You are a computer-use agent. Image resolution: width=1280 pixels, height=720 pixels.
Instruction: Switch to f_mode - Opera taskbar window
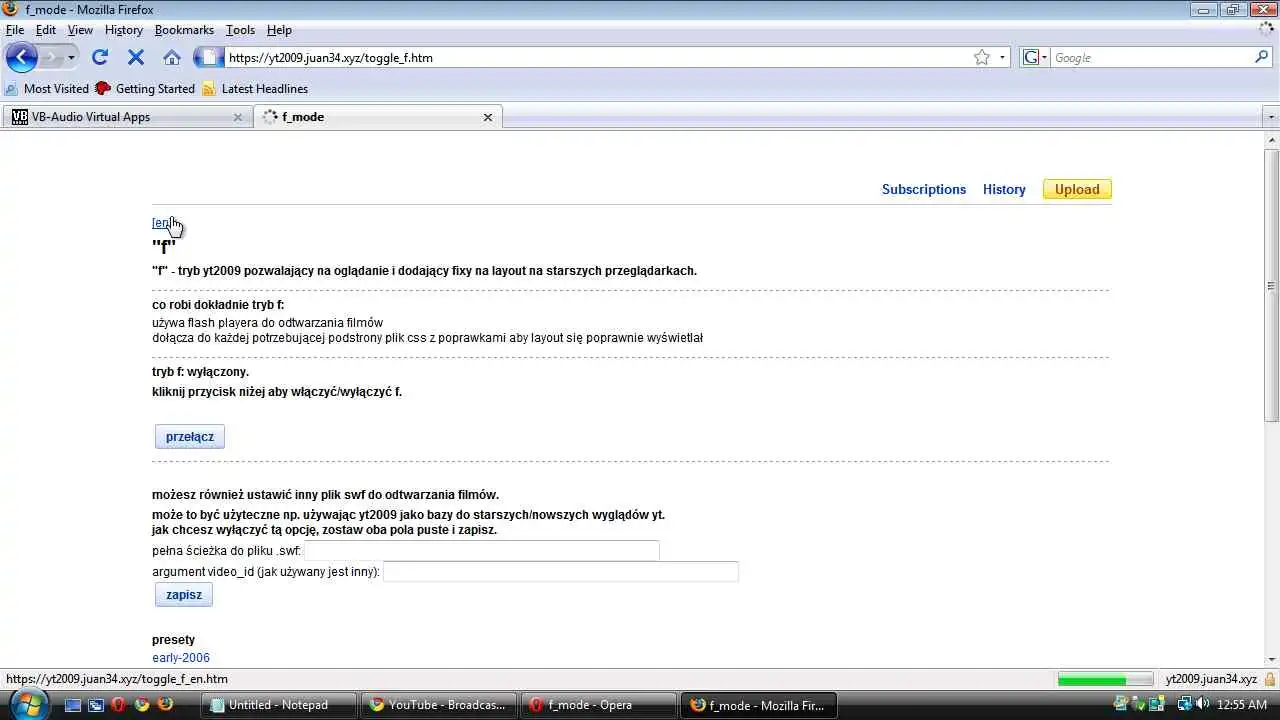[599, 705]
